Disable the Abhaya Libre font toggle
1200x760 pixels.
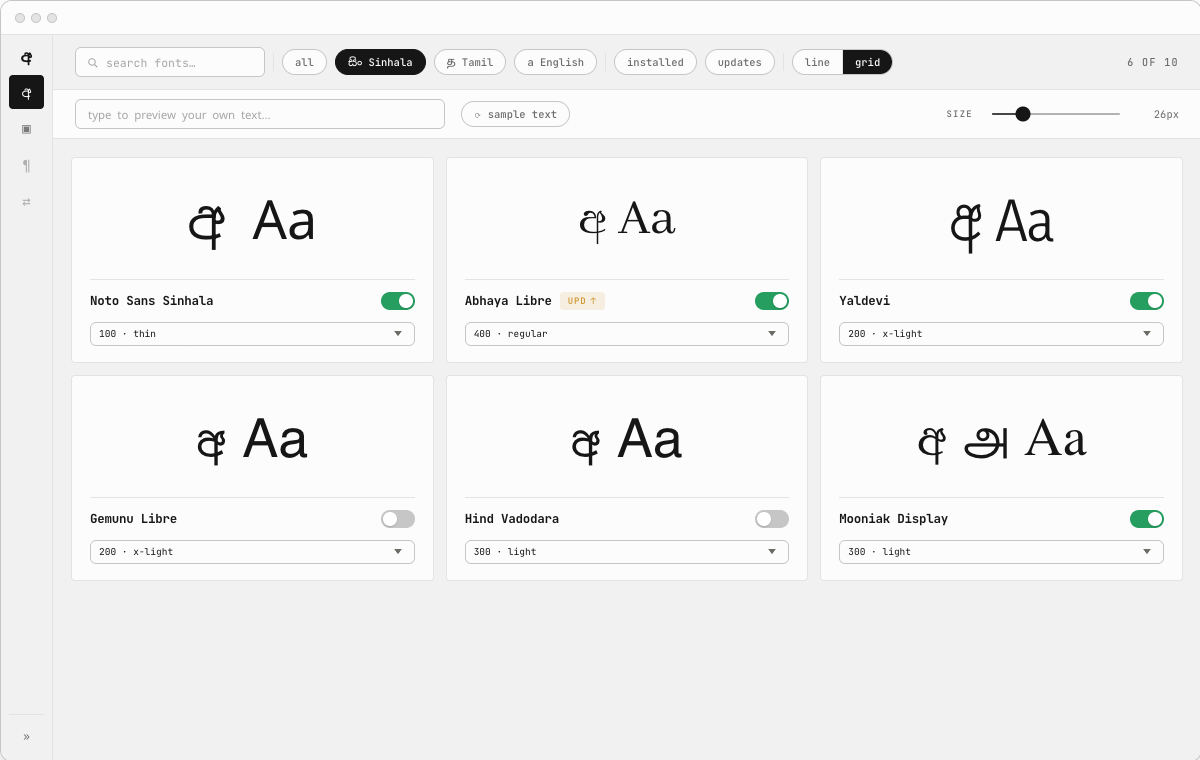pyautogui.click(x=772, y=301)
